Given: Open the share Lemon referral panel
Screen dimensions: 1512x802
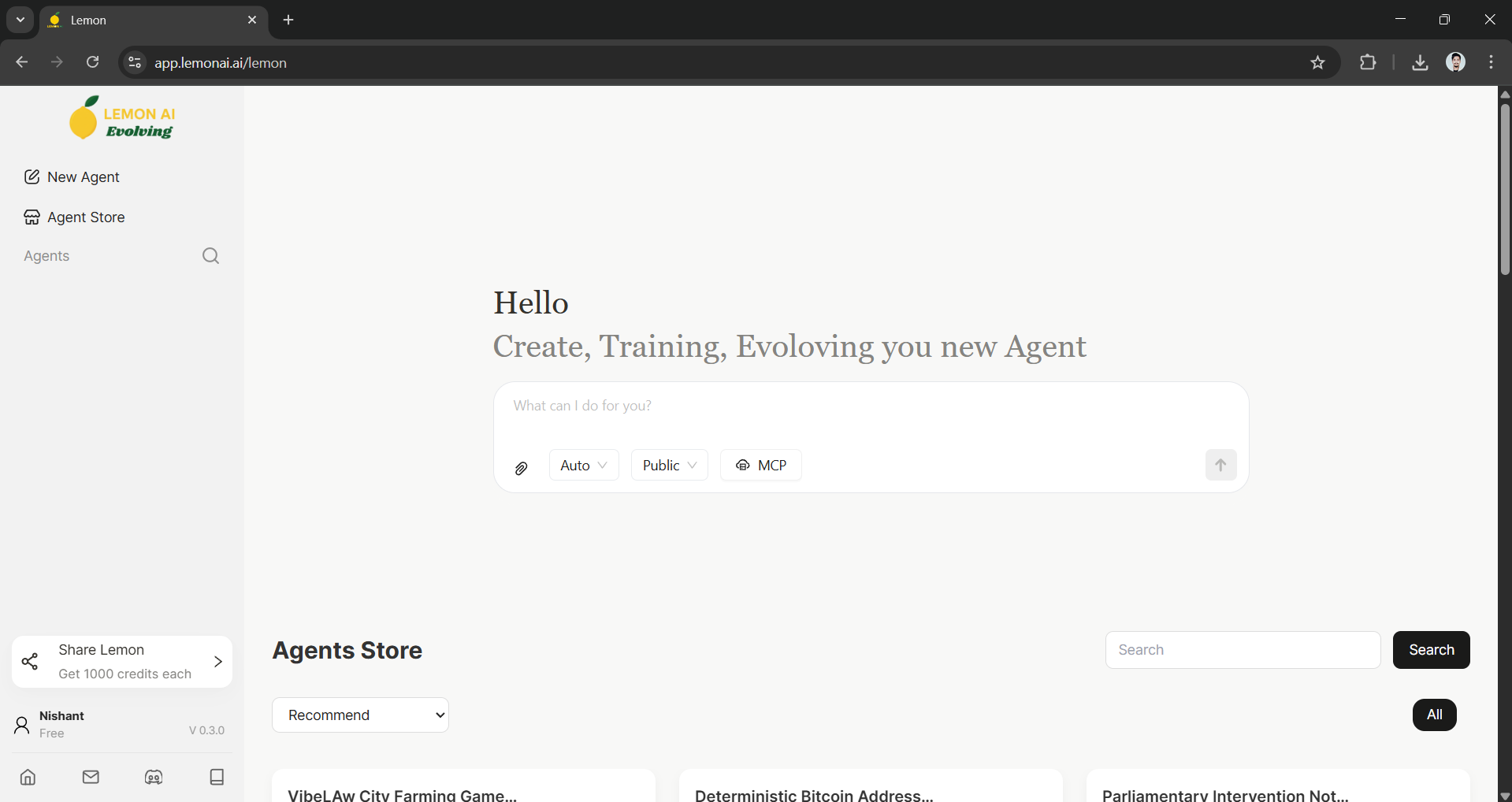Looking at the screenshot, I should 121,661.
